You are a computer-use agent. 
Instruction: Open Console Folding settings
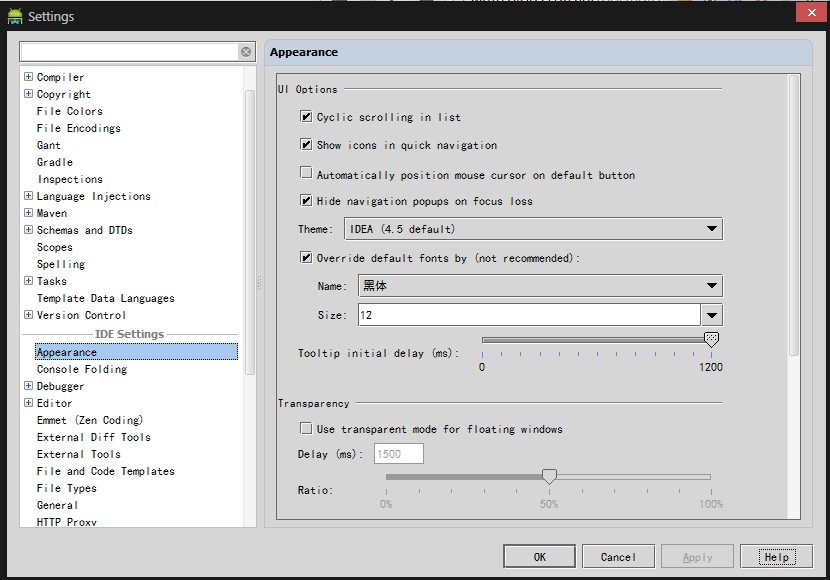tap(82, 369)
